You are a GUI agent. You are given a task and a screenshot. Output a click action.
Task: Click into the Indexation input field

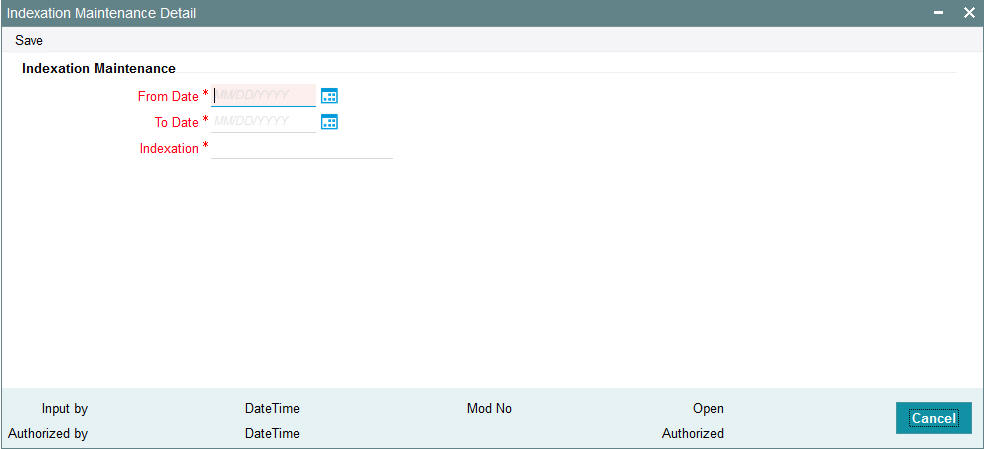(x=302, y=148)
